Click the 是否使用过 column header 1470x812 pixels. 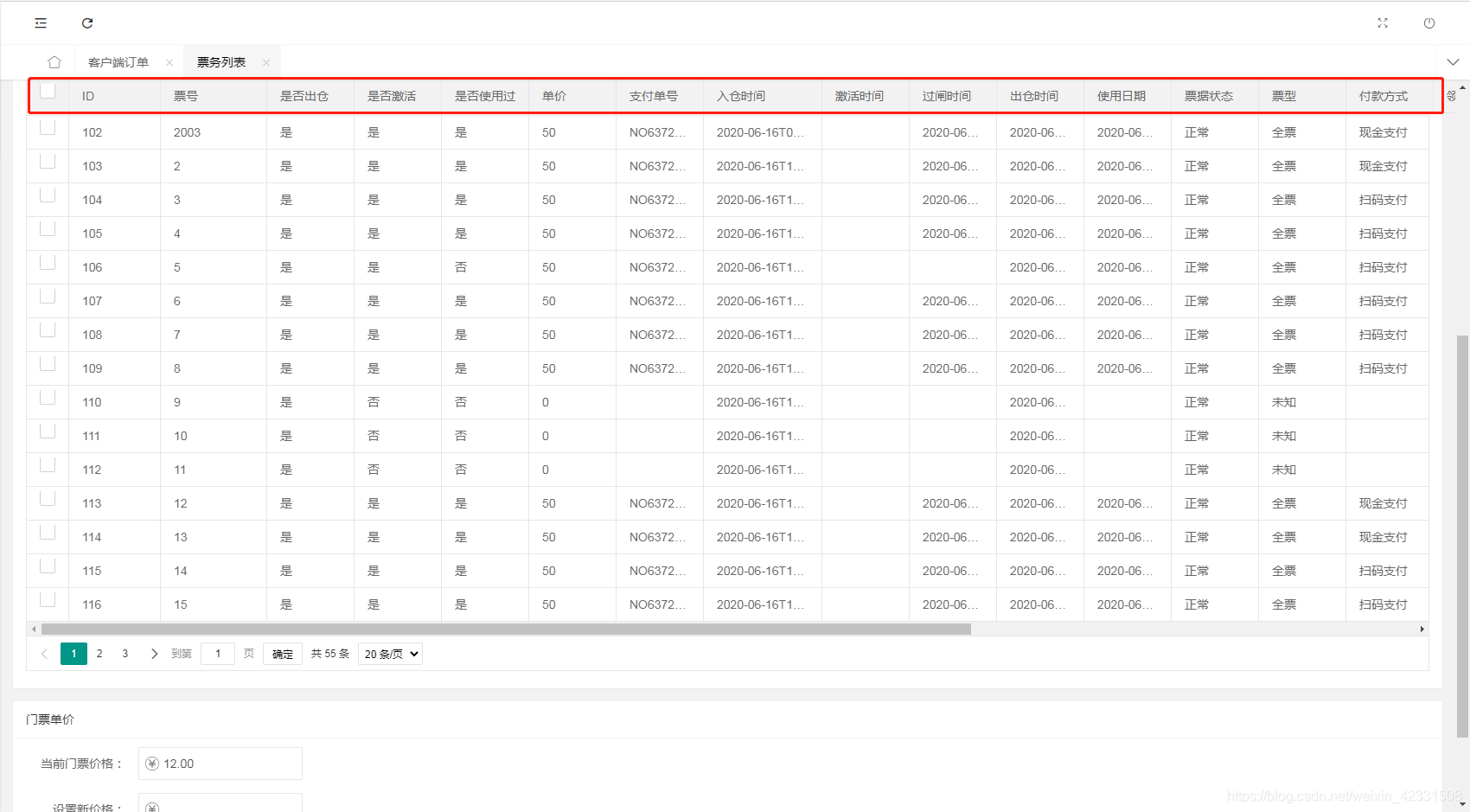tap(485, 96)
